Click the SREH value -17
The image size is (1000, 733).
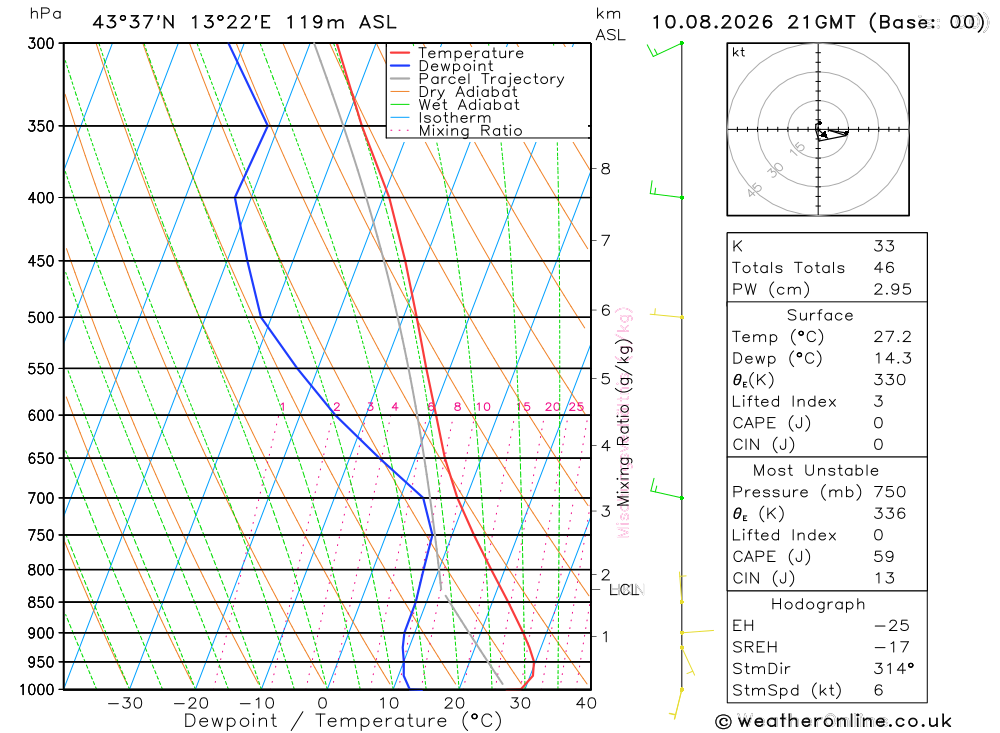coord(892,648)
